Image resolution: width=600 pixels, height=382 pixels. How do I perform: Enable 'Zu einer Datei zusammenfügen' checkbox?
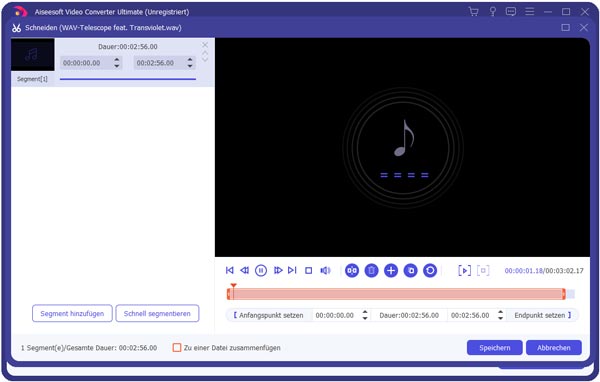pos(177,348)
